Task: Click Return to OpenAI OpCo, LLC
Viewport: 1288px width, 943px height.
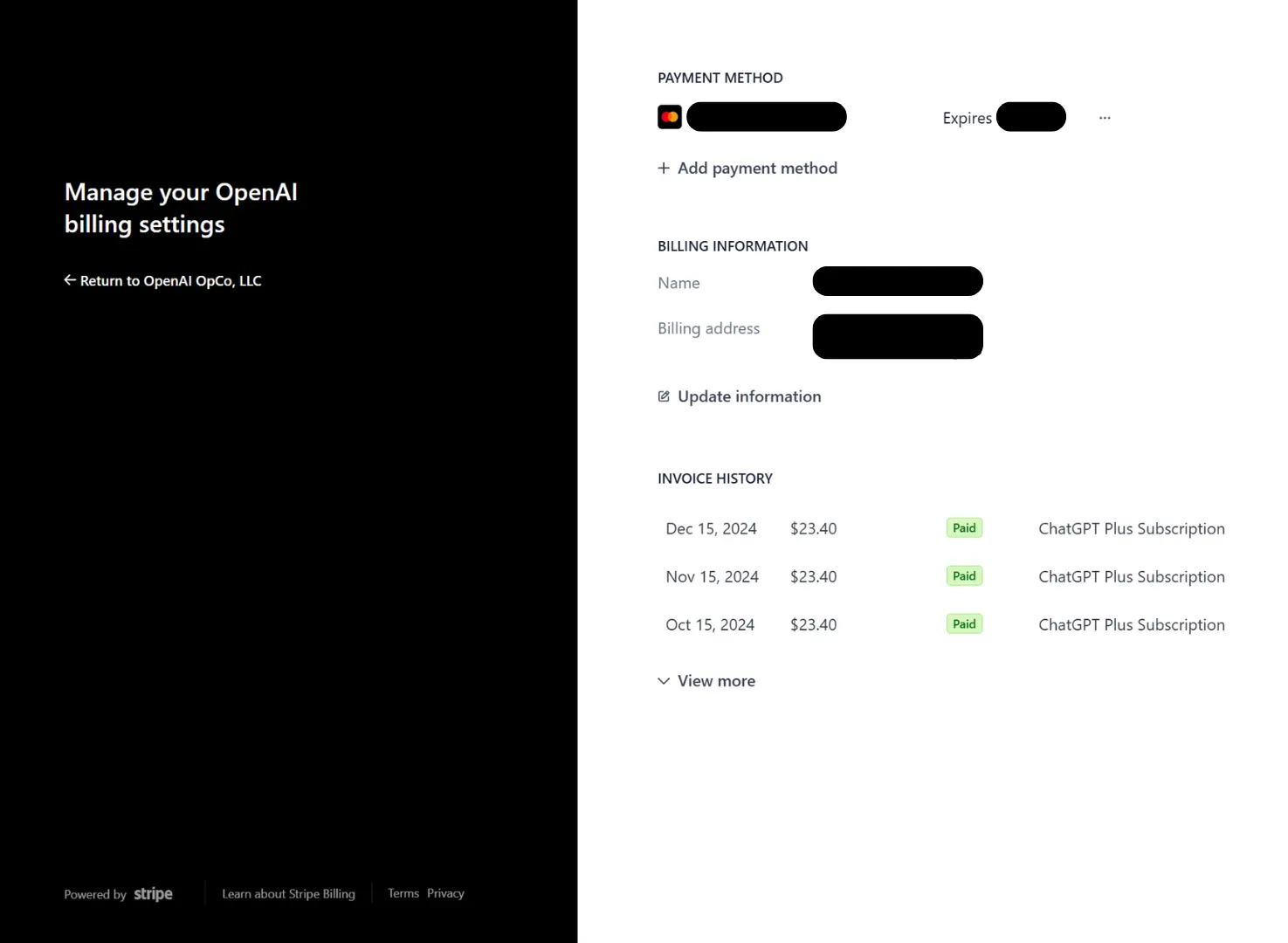Action: [170, 279]
